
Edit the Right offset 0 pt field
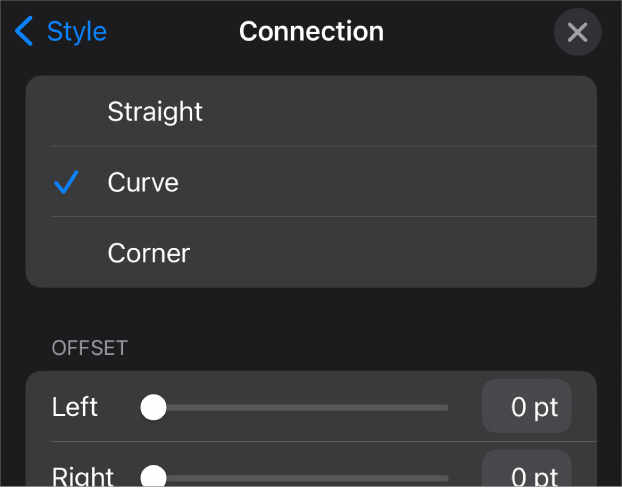pyautogui.click(x=527, y=475)
